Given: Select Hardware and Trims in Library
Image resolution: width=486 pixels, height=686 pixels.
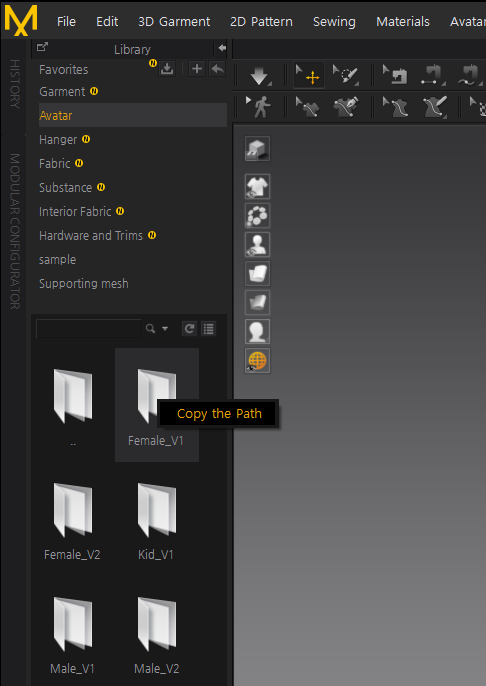Looking at the screenshot, I should click(x=91, y=235).
